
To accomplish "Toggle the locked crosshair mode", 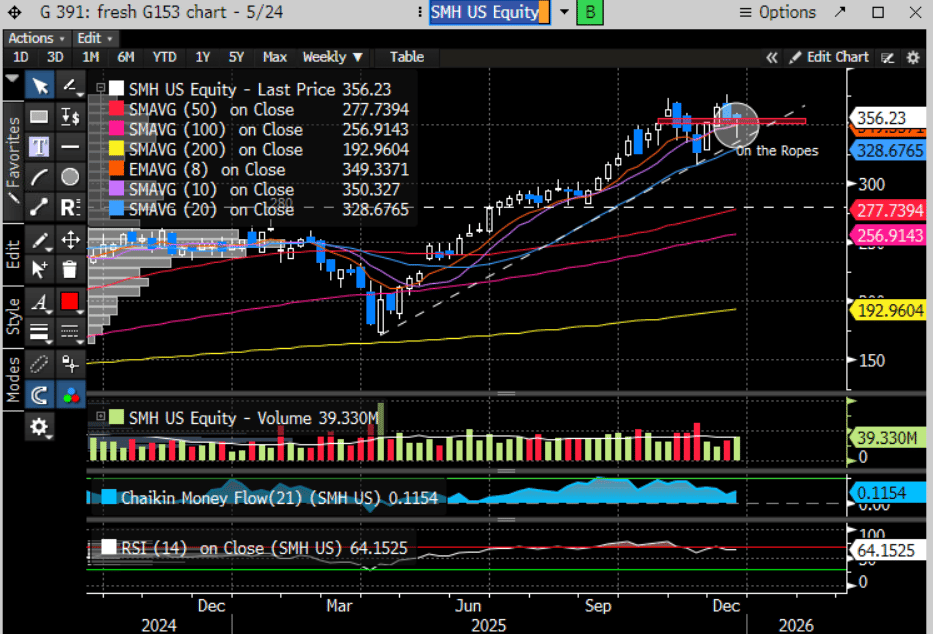I will 71,363.
